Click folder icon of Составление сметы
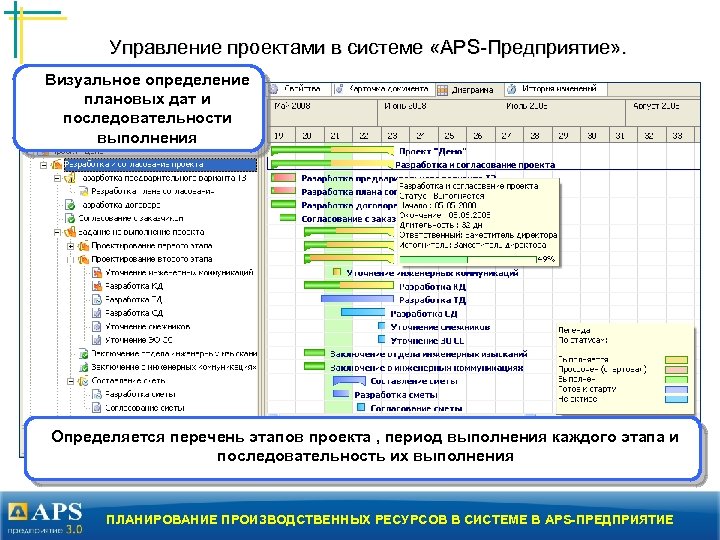 84,381
